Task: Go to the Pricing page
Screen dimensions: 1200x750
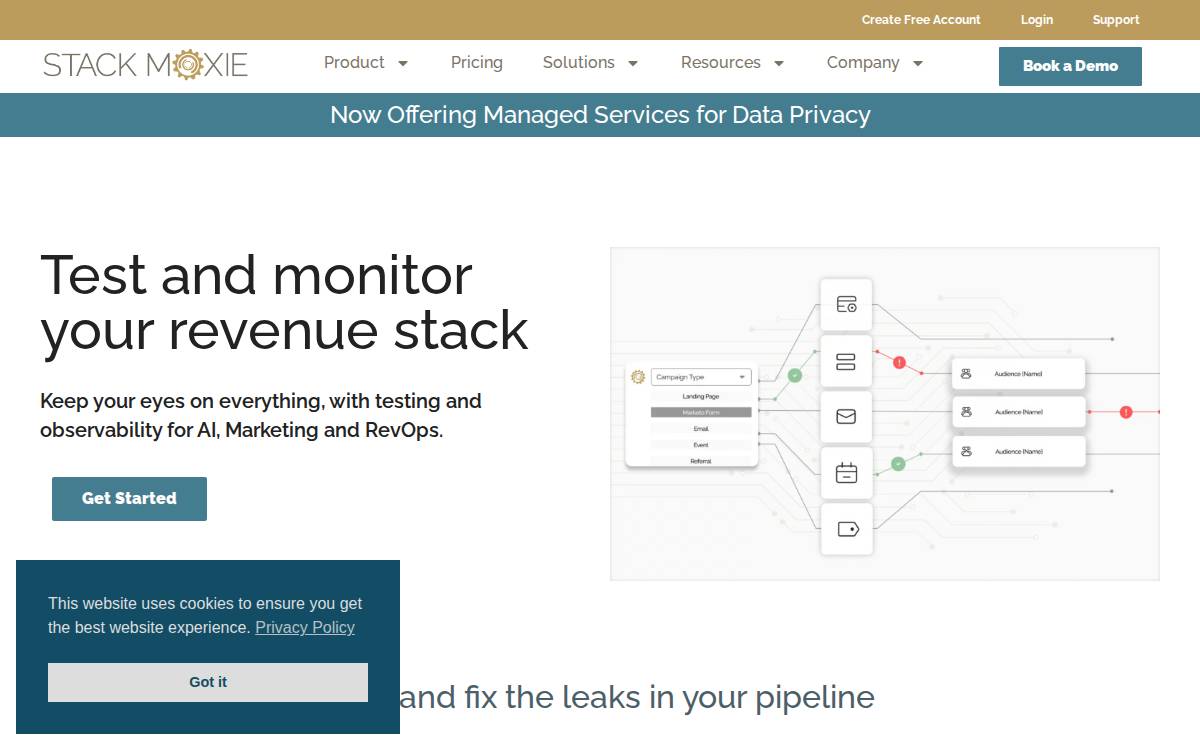Action: click(x=477, y=62)
